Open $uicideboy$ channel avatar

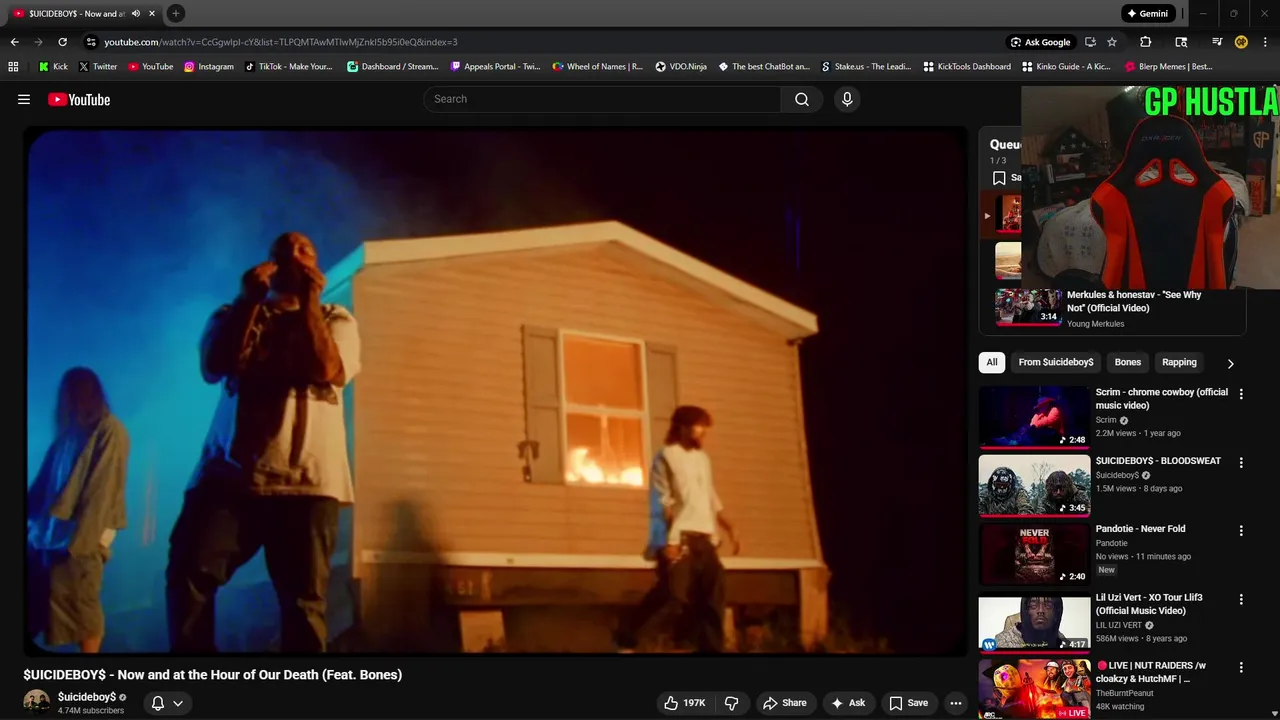click(x=37, y=702)
